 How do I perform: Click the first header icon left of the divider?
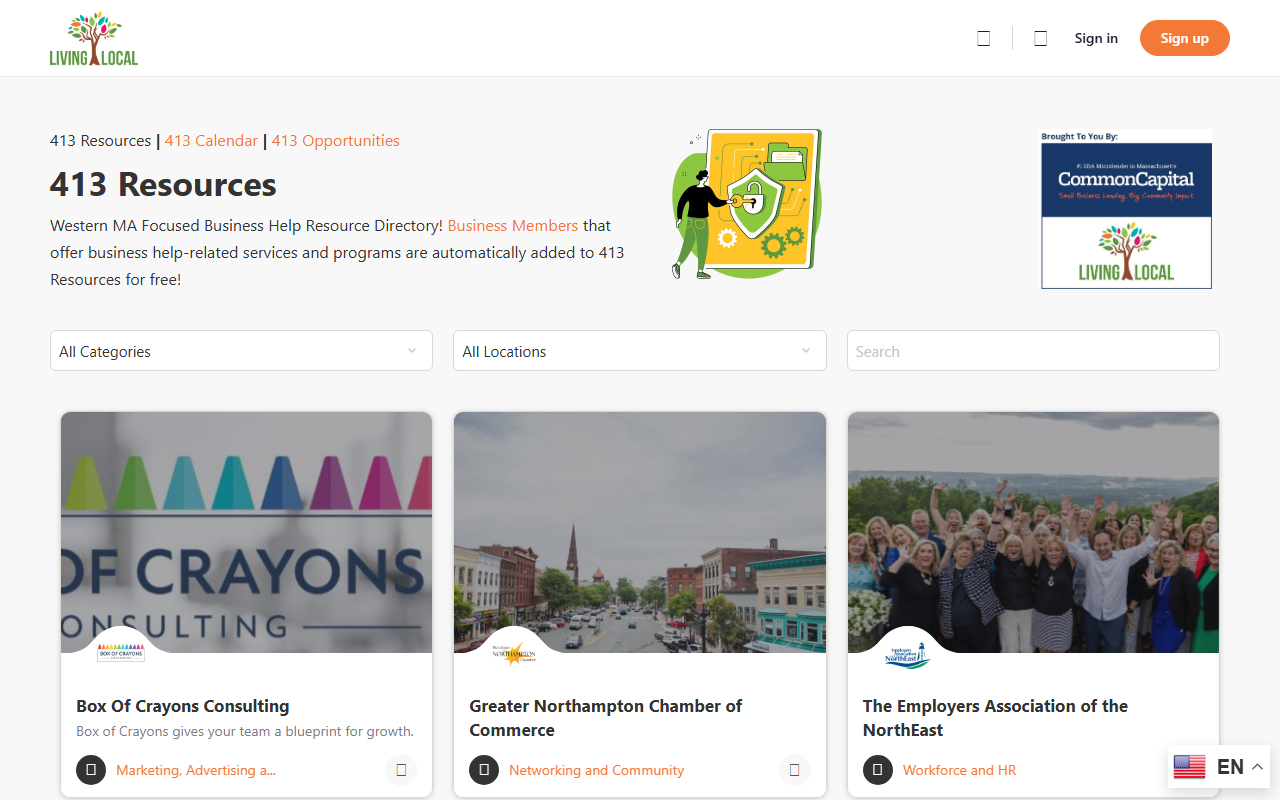tap(984, 39)
